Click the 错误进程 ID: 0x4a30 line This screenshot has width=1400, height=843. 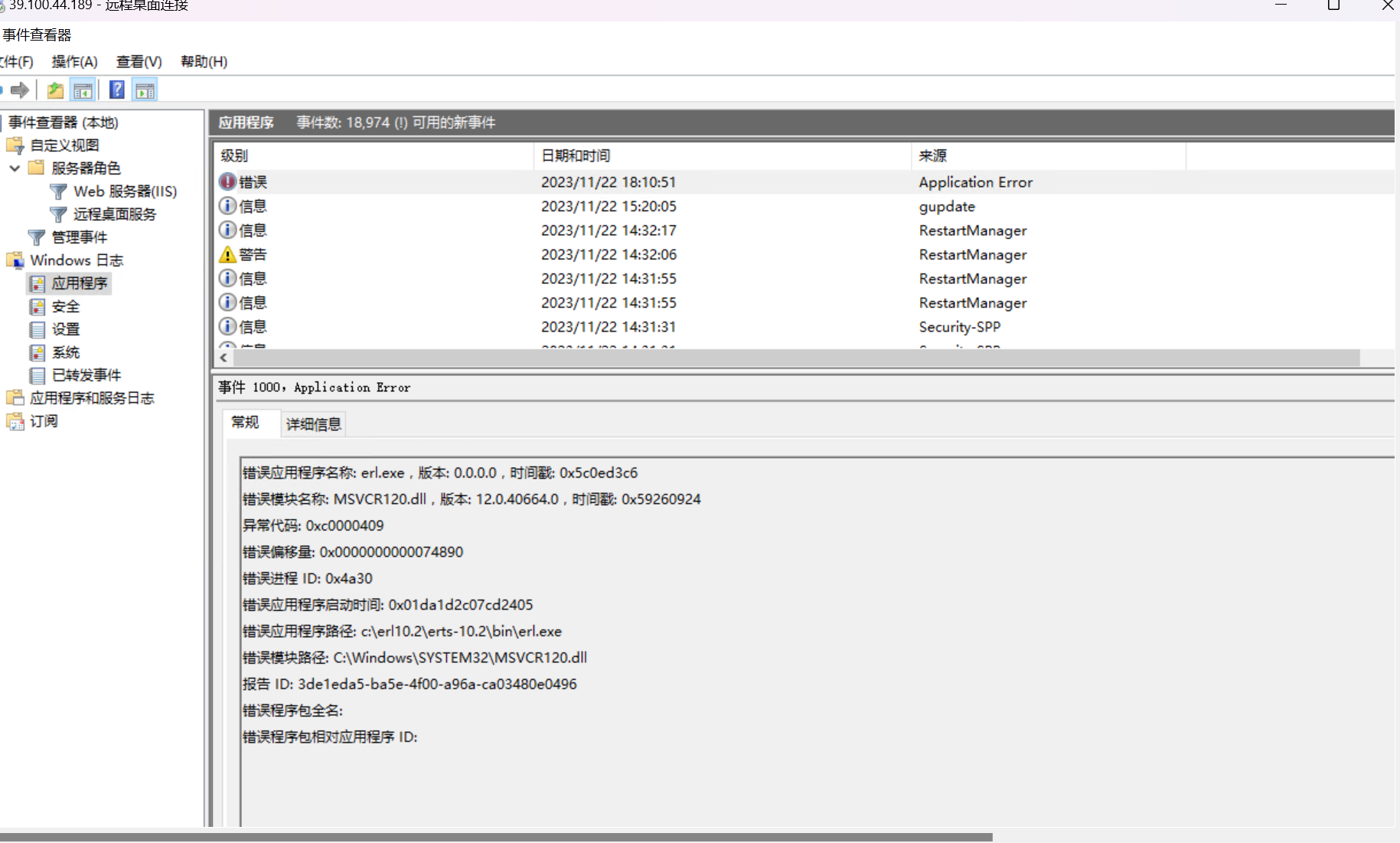pos(308,578)
